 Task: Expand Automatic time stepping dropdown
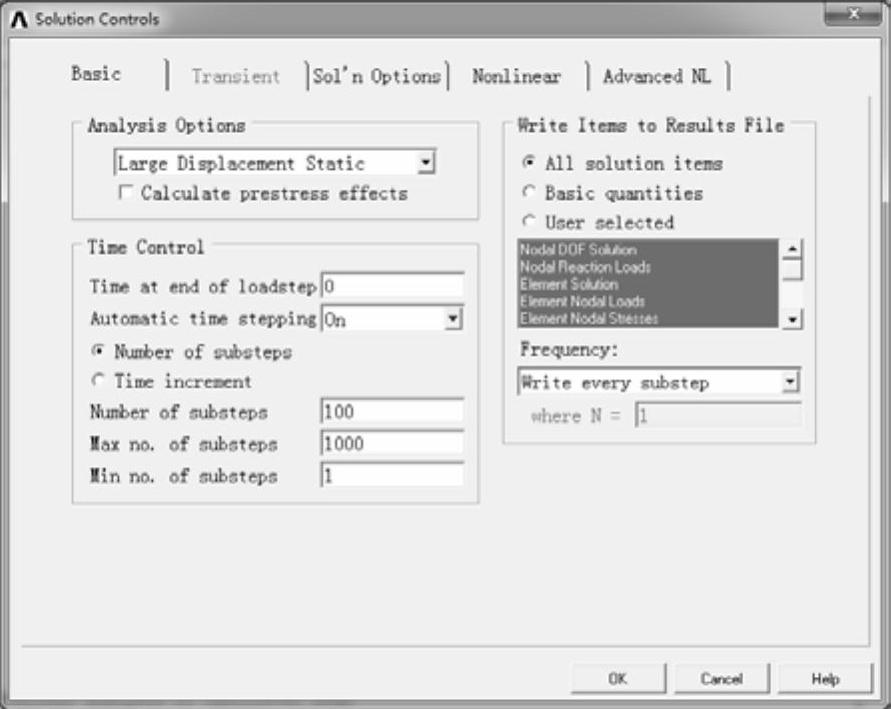(x=452, y=319)
